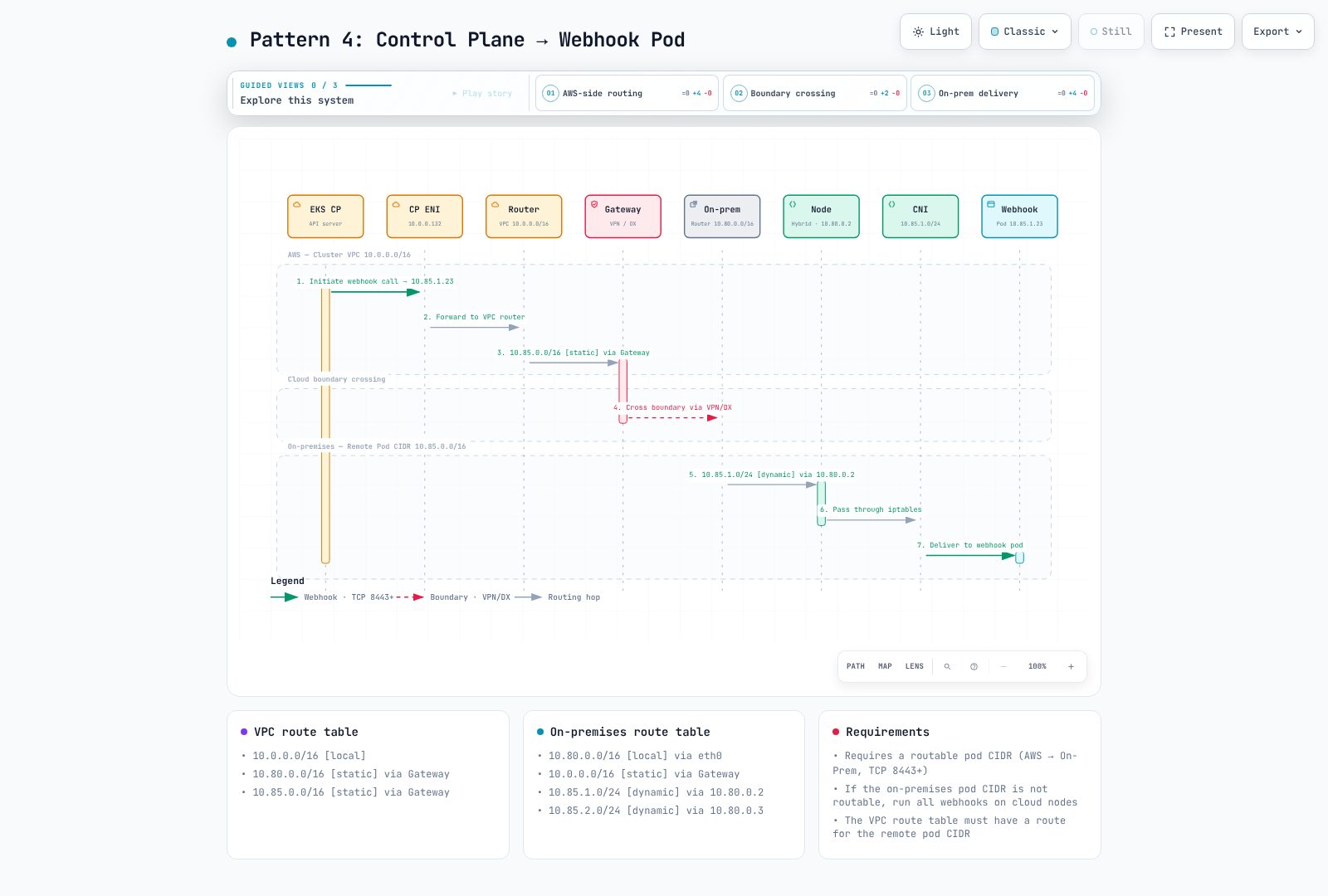
Task: Open the Classic style dropdown
Action: pos(1025,32)
